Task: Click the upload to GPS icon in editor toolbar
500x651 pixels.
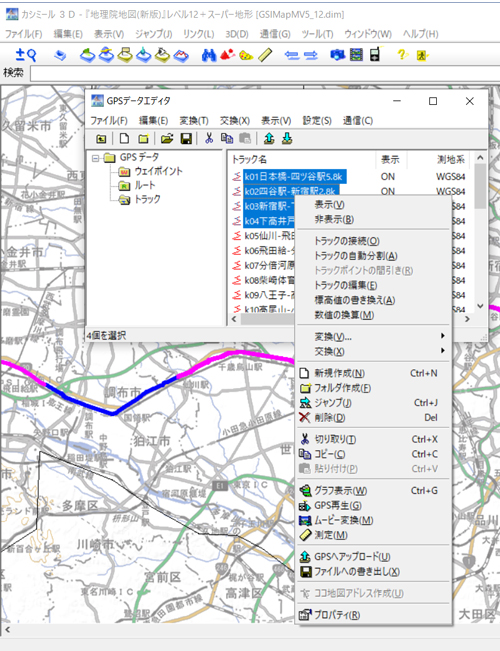Action: coord(269,138)
